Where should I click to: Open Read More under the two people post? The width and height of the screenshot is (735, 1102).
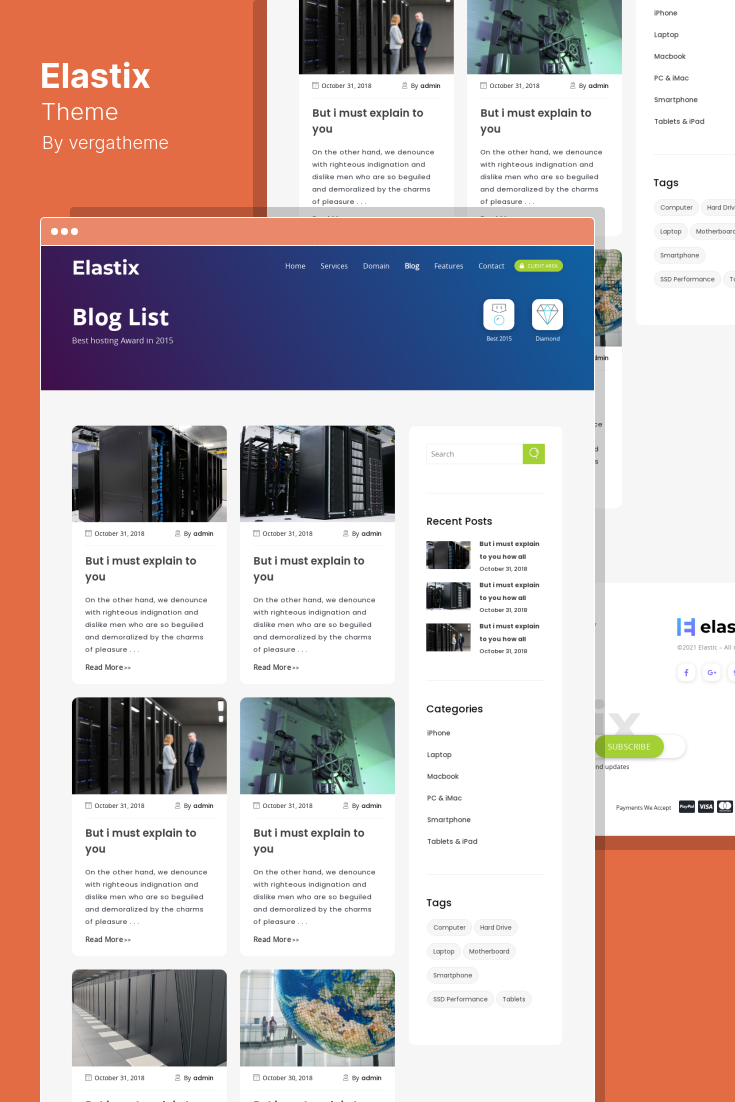tap(108, 940)
